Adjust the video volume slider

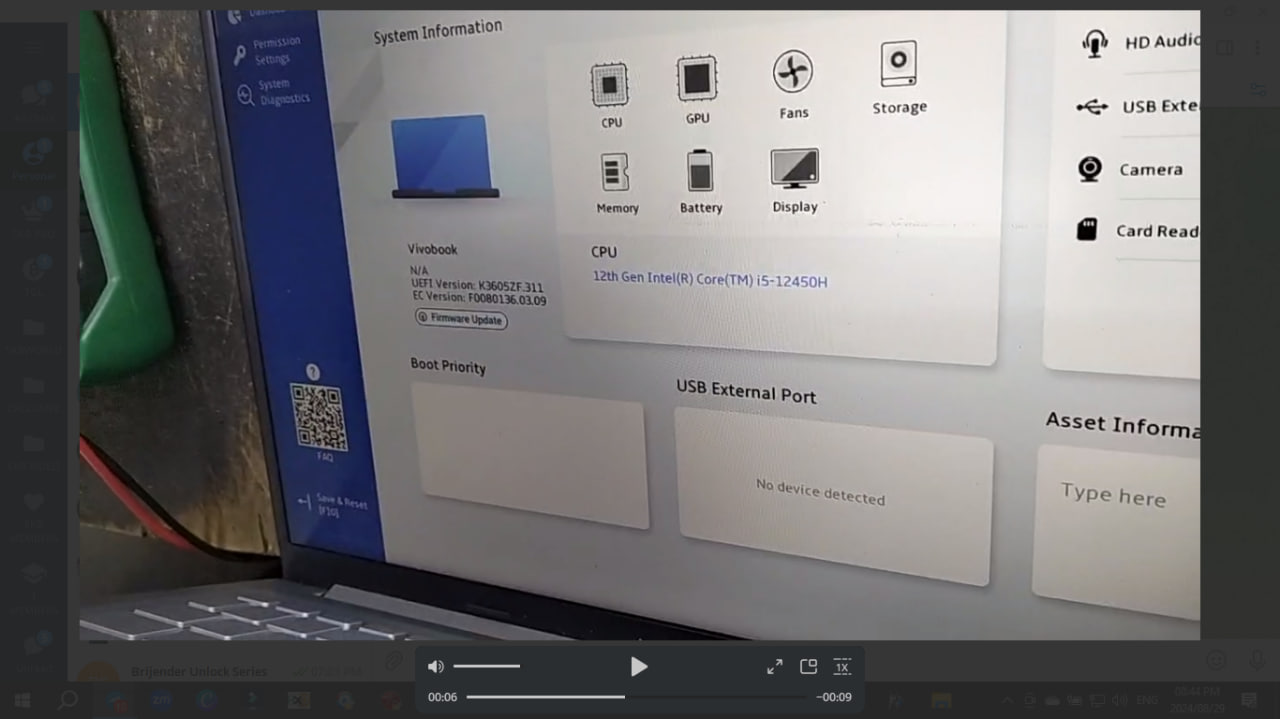tap(486, 666)
